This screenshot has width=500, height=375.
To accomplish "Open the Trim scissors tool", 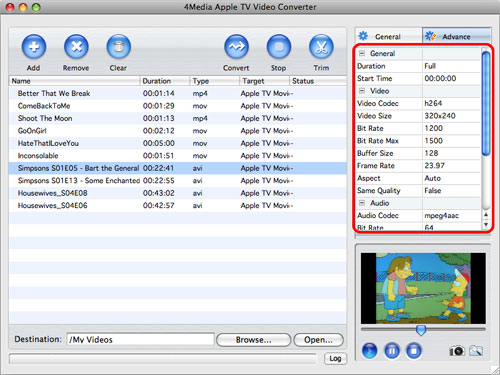I will [x=321, y=47].
